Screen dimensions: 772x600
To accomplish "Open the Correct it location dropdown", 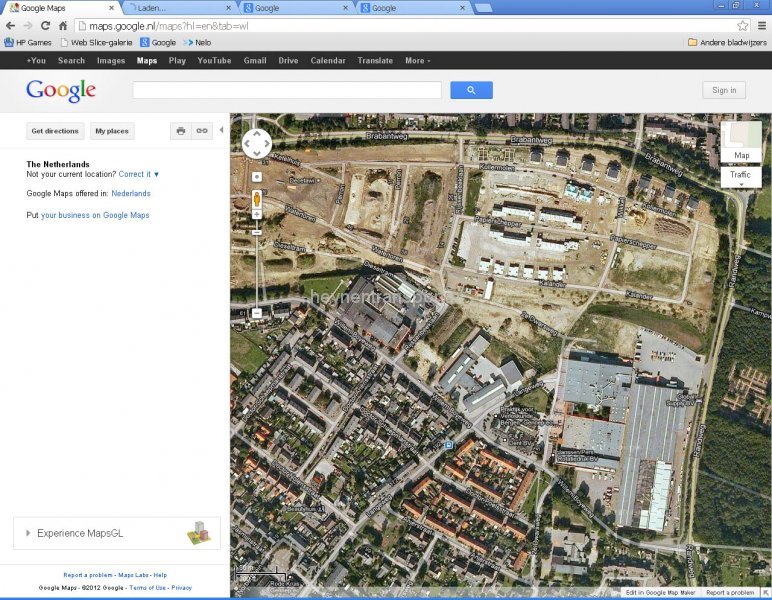I will 139,174.
